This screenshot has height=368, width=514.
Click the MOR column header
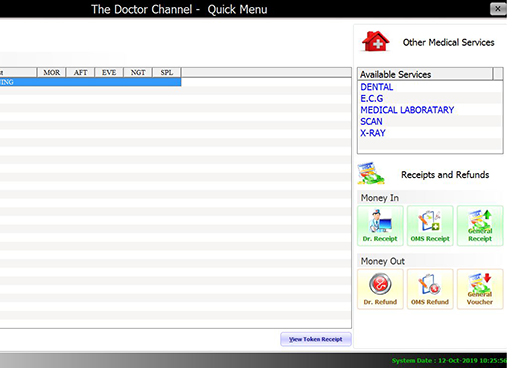click(x=51, y=72)
